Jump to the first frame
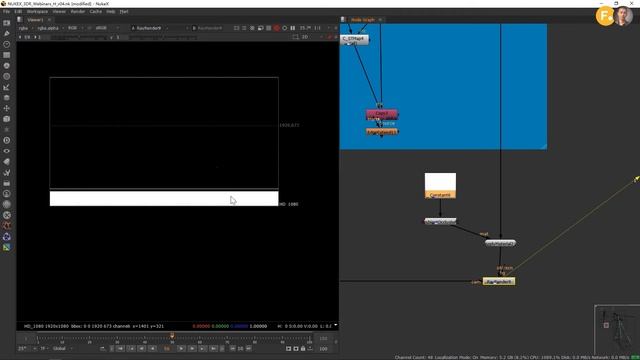The height and width of the screenshot is (360, 640). [121, 349]
